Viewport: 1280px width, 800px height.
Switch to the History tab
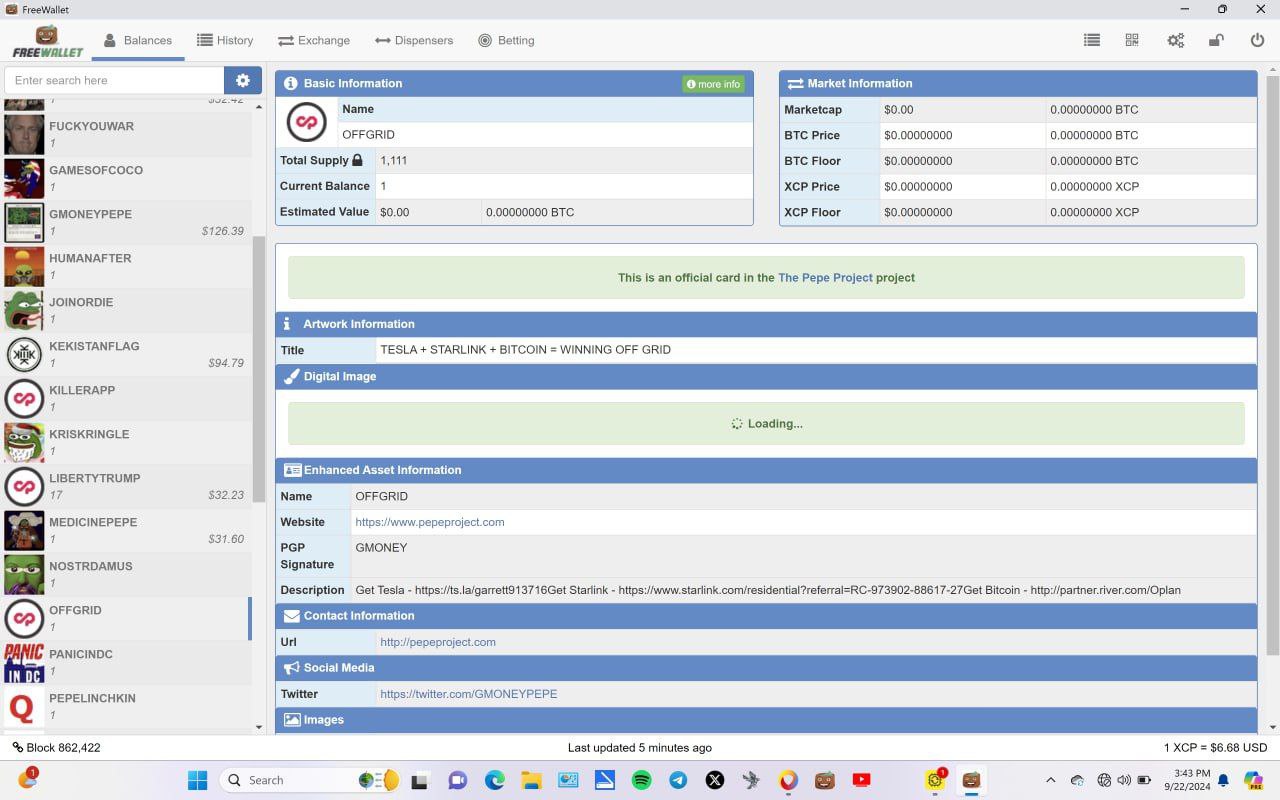pyautogui.click(x=225, y=40)
